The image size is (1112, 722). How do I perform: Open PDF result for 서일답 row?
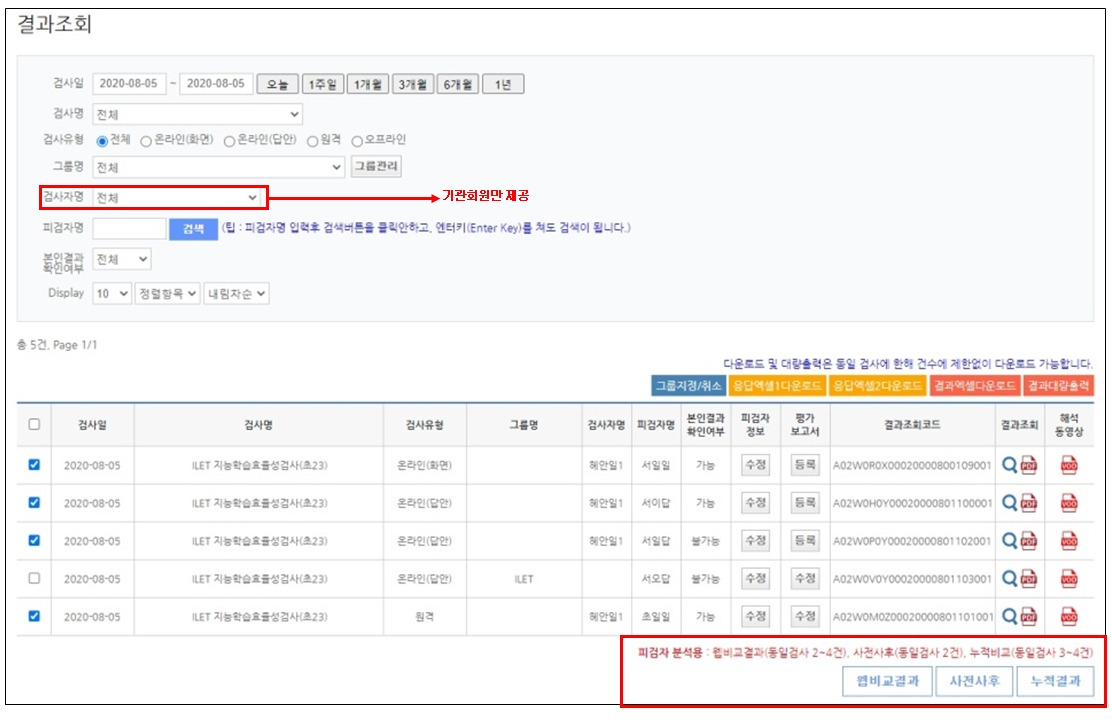tap(1028, 541)
